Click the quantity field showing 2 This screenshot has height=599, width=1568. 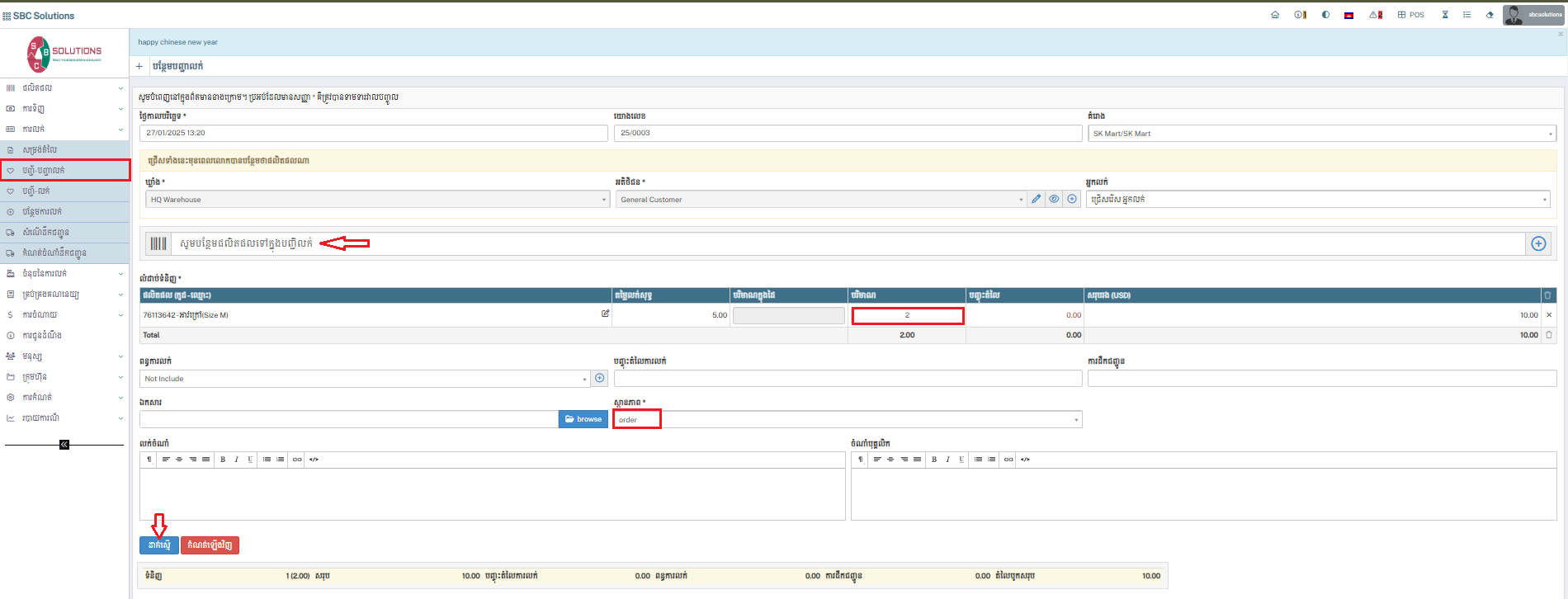pos(907,315)
